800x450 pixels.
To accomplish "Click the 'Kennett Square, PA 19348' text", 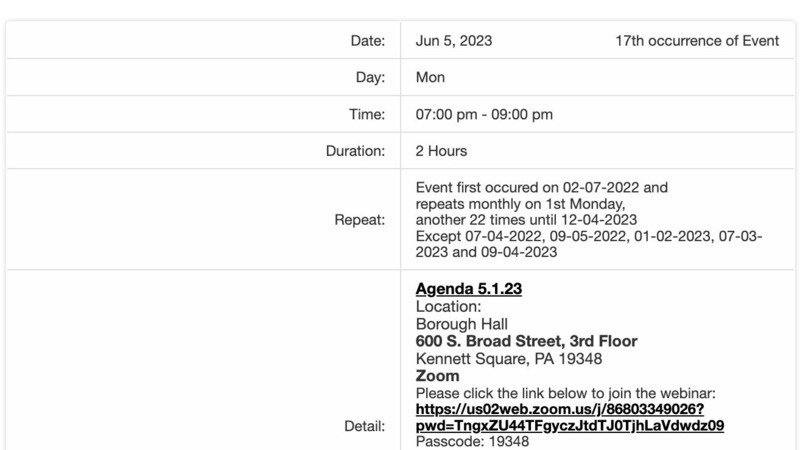I will (x=509, y=359).
